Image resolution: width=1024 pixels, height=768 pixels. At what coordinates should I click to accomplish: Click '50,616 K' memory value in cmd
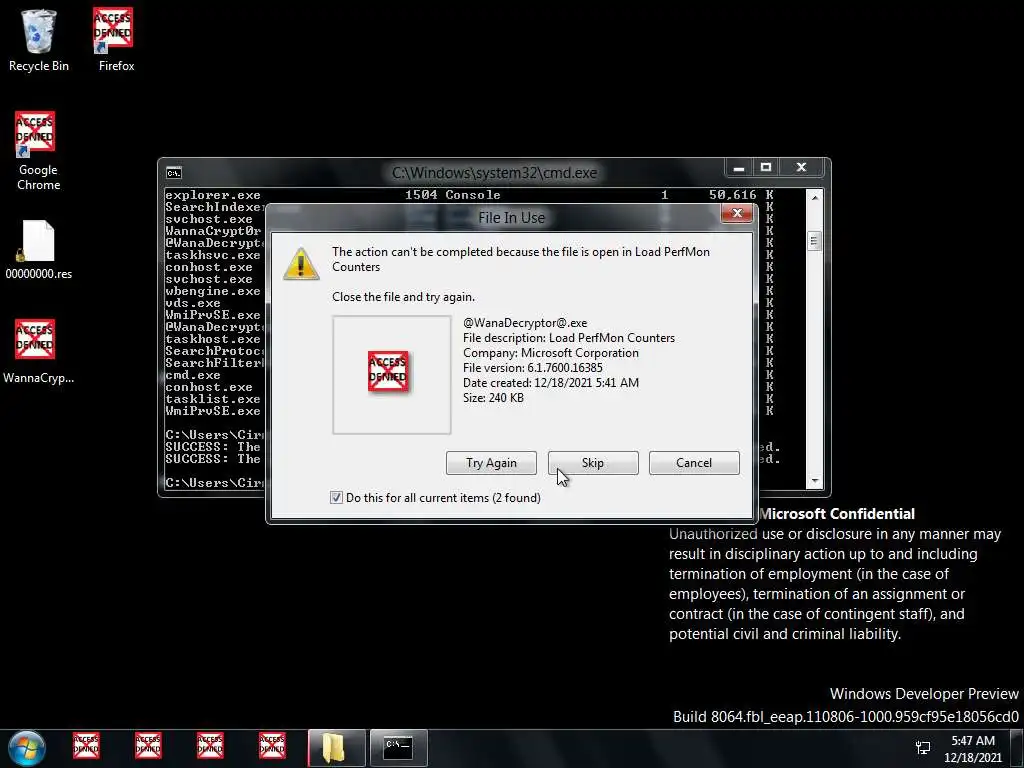click(x=741, y=195)
